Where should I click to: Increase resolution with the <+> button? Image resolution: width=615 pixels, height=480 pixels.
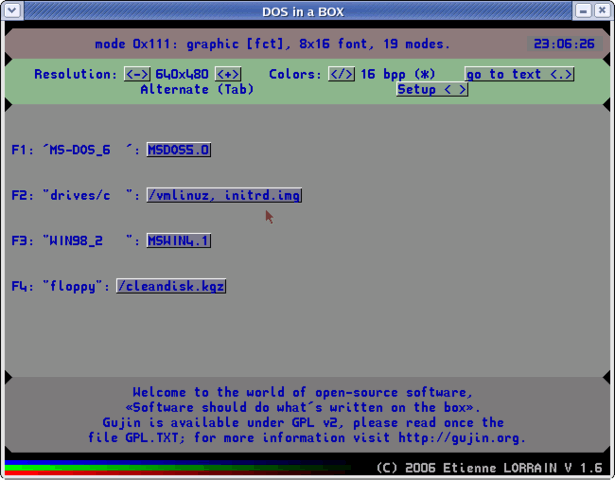[228, 74]
